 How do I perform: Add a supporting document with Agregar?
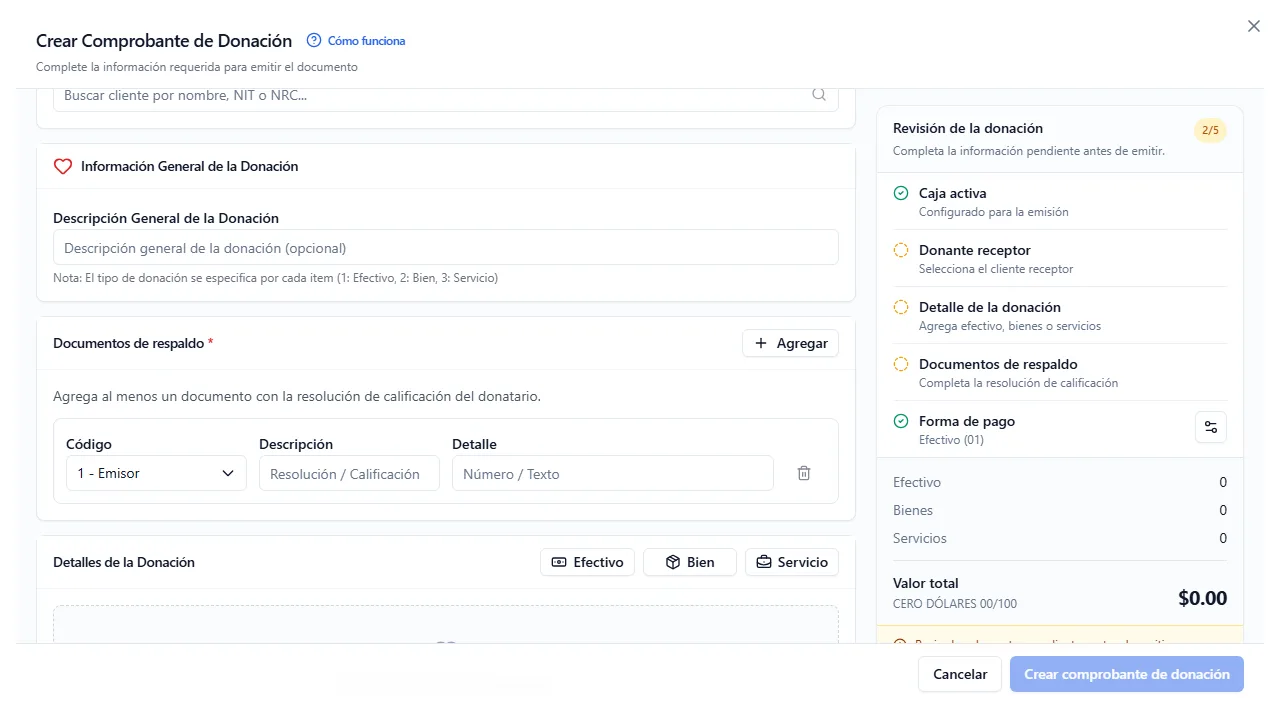click(790, 343)
